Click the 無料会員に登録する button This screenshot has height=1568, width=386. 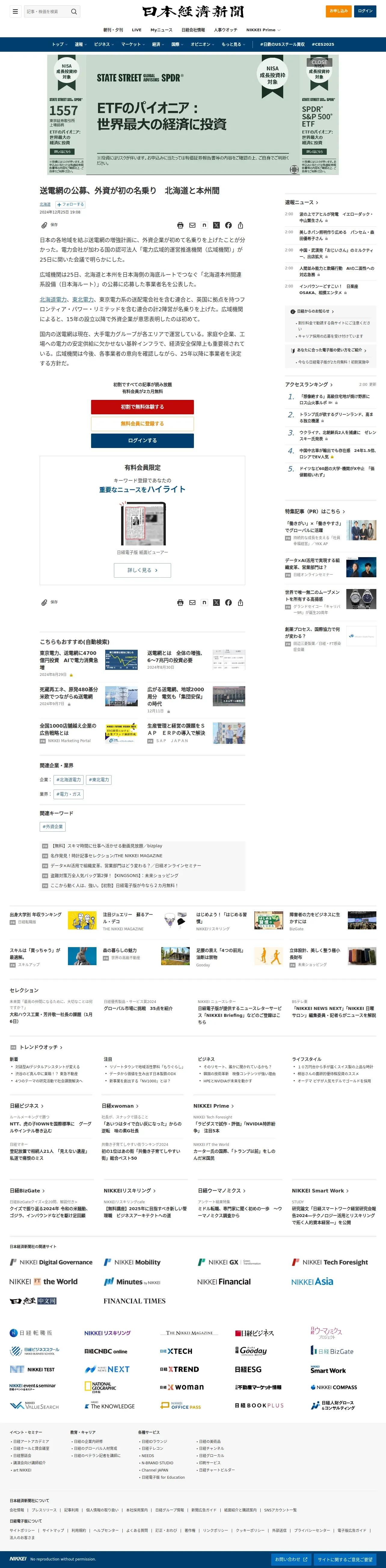click(x=142, y=424)
